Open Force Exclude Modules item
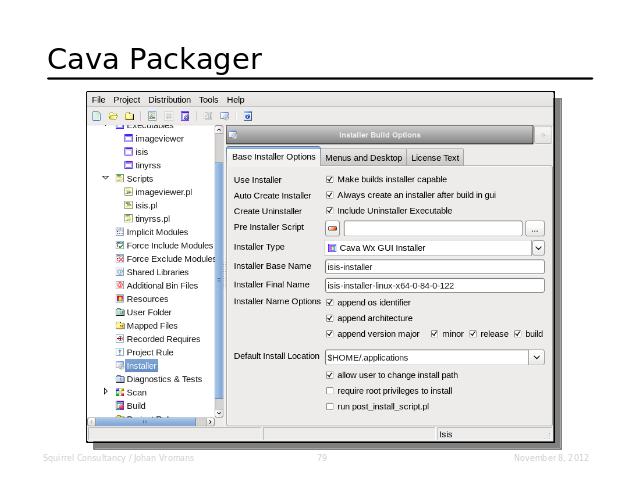 (171, 259)
